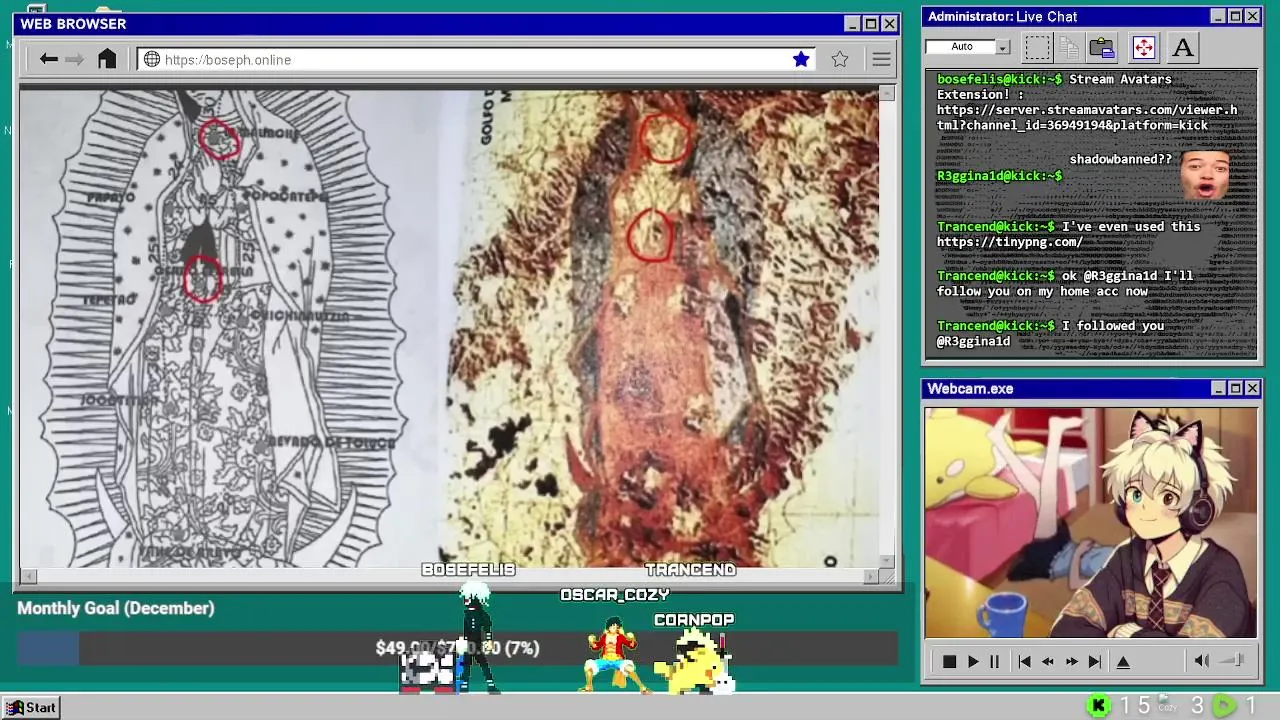Open the tinypng.com link in chat
1280x720 pixels.
[x=1009, y=242]
